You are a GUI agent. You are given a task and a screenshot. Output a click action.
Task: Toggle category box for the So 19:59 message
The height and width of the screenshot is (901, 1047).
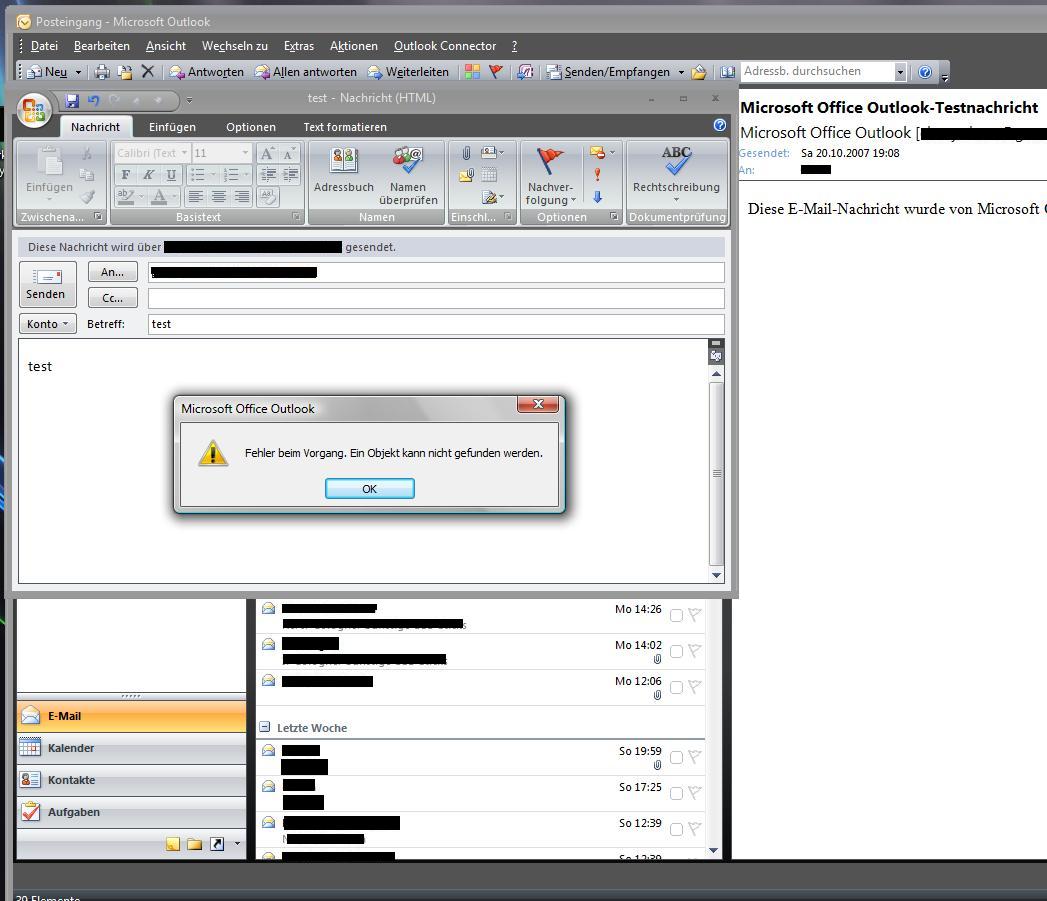[676, 757]
